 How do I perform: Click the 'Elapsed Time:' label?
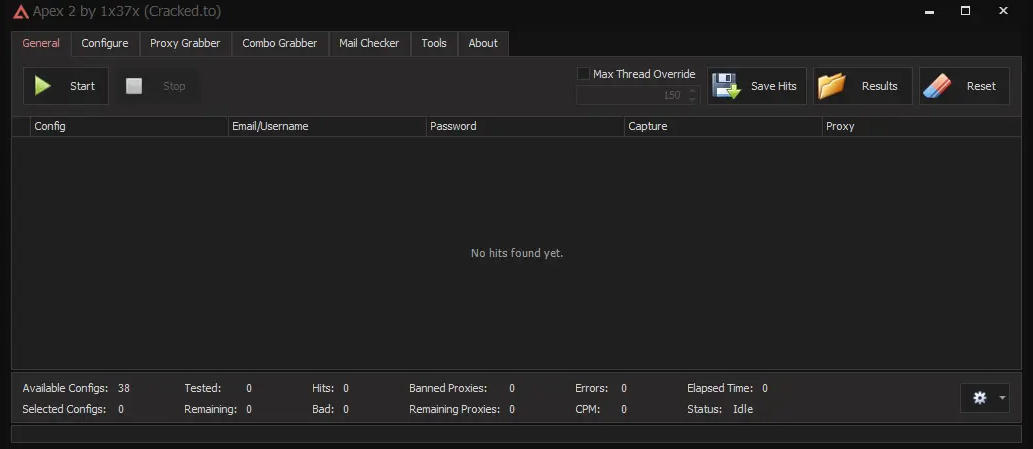pos(720,388)
